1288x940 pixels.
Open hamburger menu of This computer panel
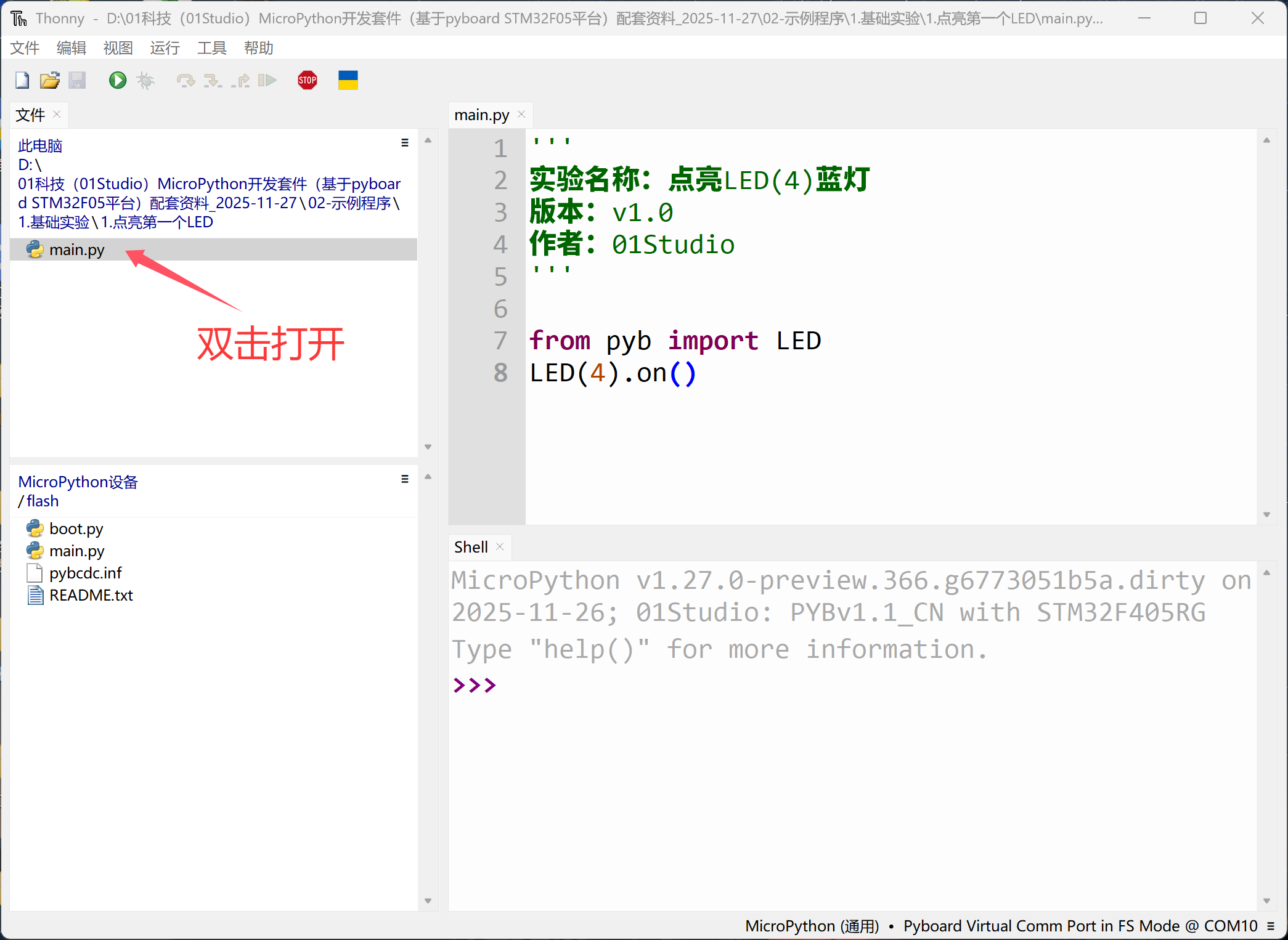(x=404, y=142)
